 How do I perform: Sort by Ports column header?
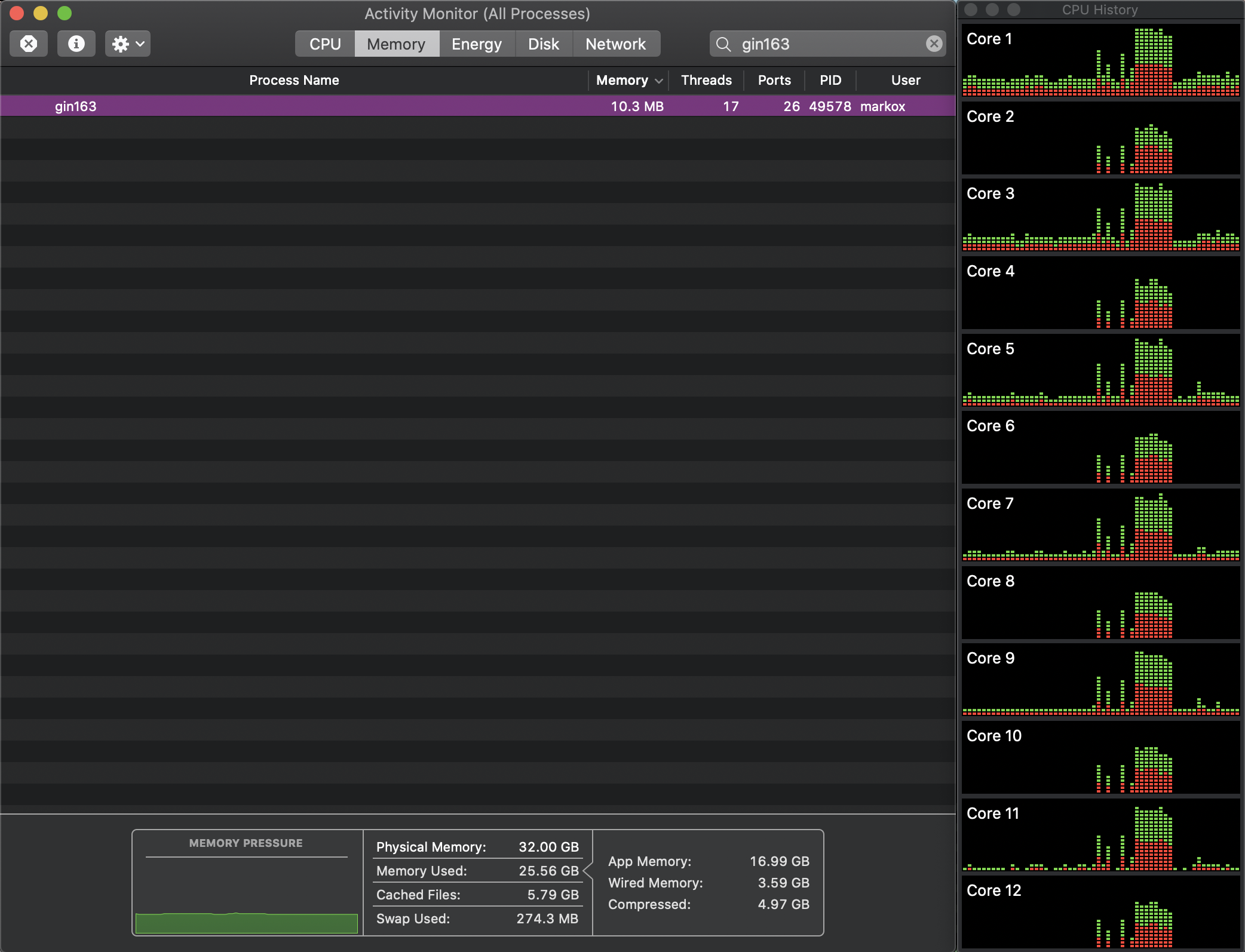pyautogui.click(x=774, y=80)
